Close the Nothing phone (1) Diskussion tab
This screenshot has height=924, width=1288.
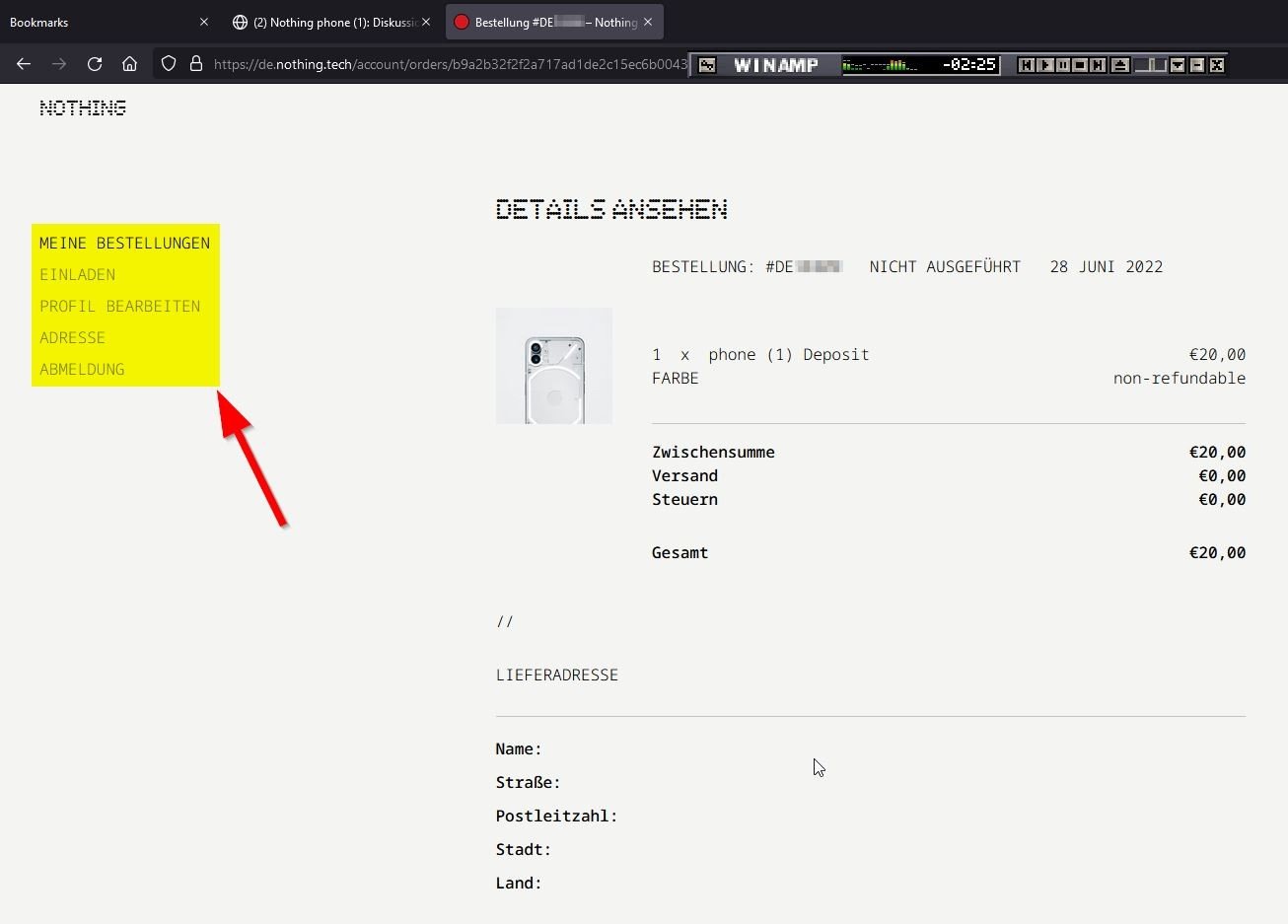(426, 22)
